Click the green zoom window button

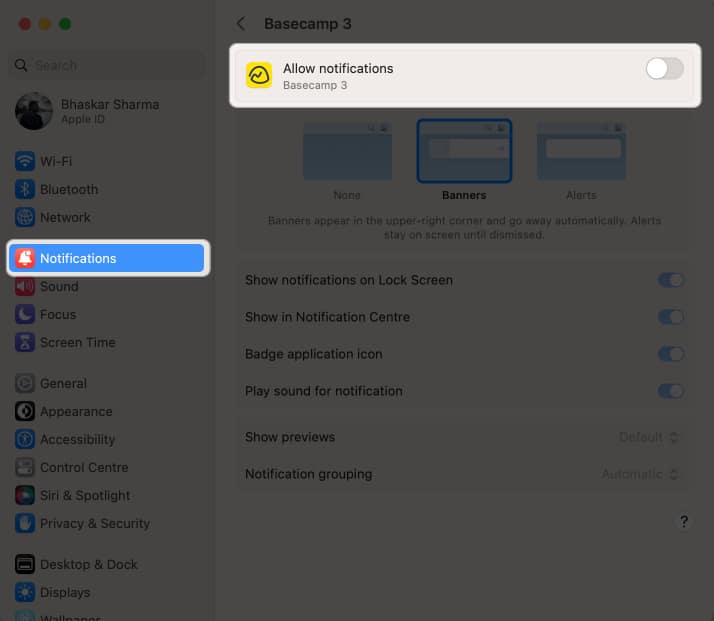[x=65, y=24]
